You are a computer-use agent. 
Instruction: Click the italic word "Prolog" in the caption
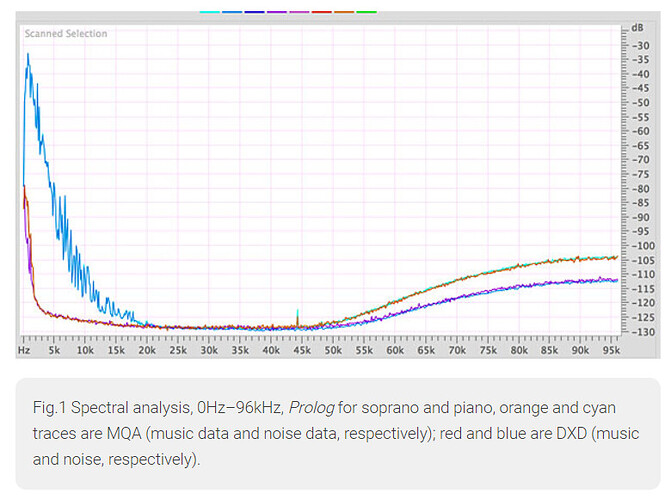tap(312, 408)
